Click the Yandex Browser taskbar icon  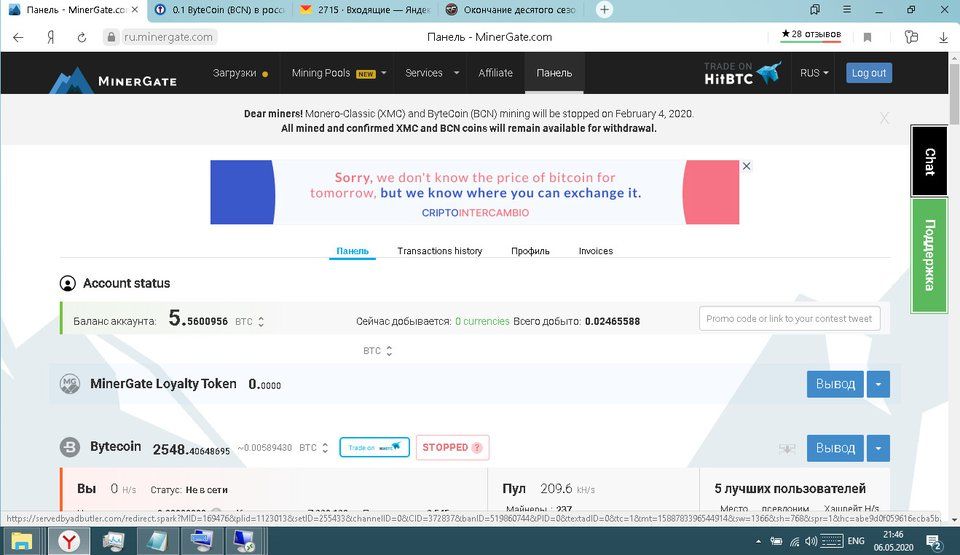click(69, 542)
